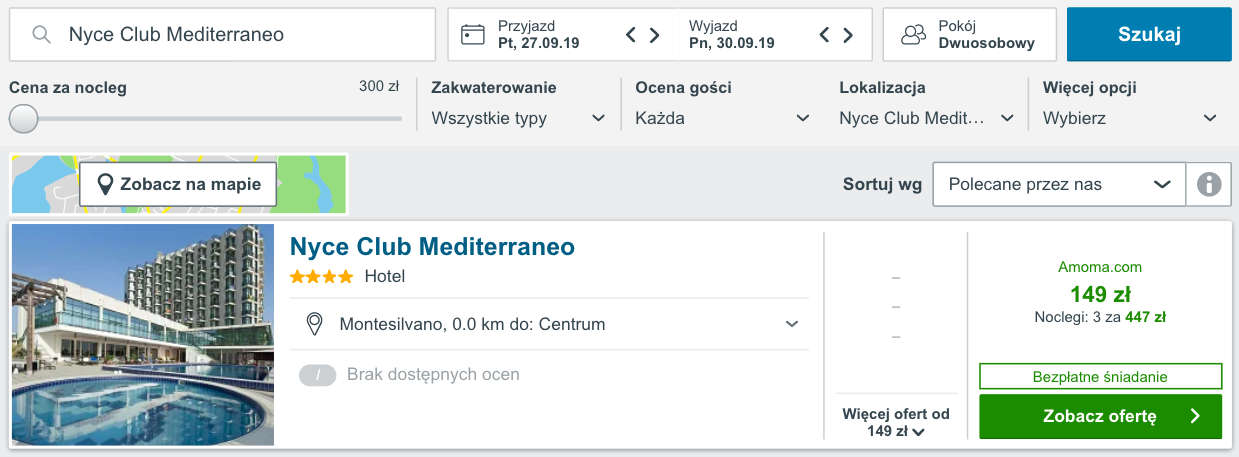
Task: Click the Zobacz ofertę button
Action: coord(1100,416)
